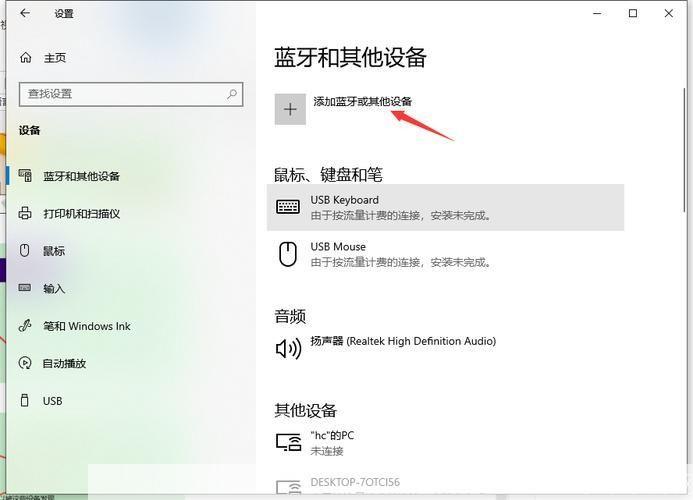
Task: Open the 鼠标 settings page
Action: (53, 251)
